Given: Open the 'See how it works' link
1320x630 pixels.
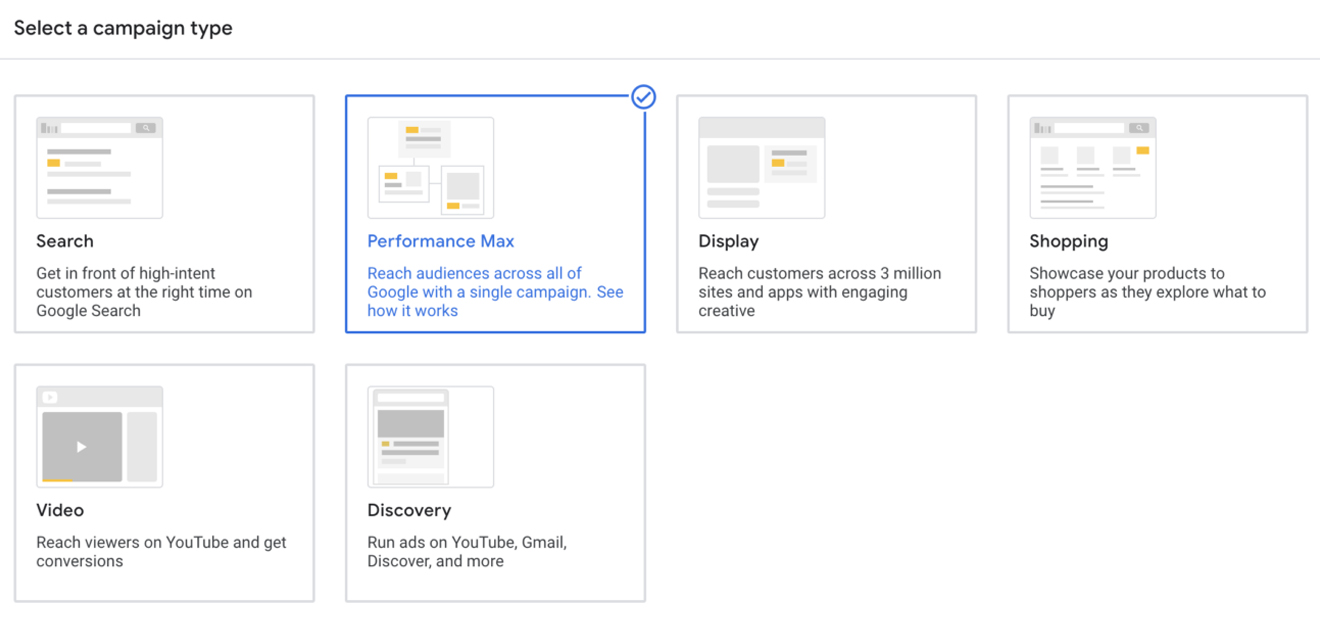Looking at the screenshot, I should [412, 311].
